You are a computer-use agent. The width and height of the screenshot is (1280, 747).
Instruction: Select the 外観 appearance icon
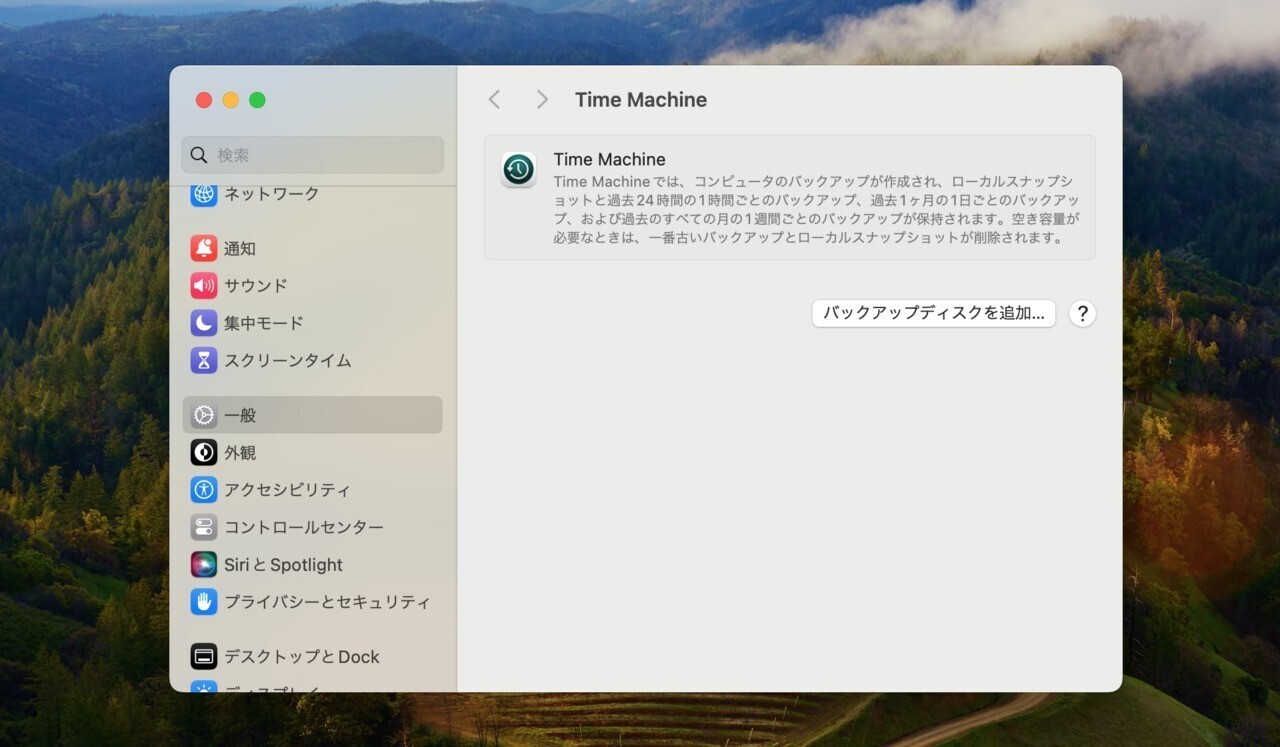[x=204, y=453]
